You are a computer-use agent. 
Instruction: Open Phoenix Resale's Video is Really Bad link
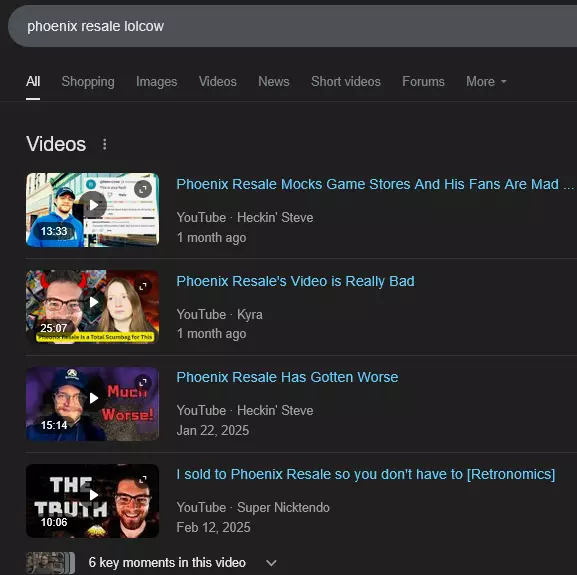pos(295,281)
